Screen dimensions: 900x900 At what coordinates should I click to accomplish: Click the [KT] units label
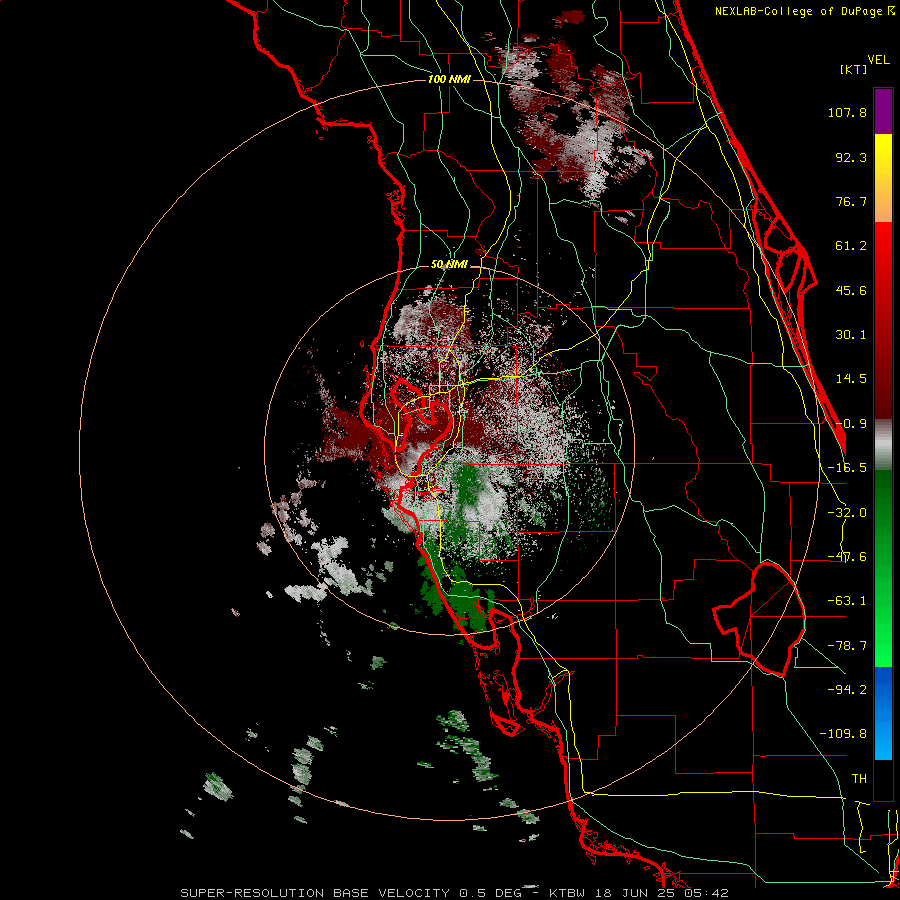pos(853,69)
